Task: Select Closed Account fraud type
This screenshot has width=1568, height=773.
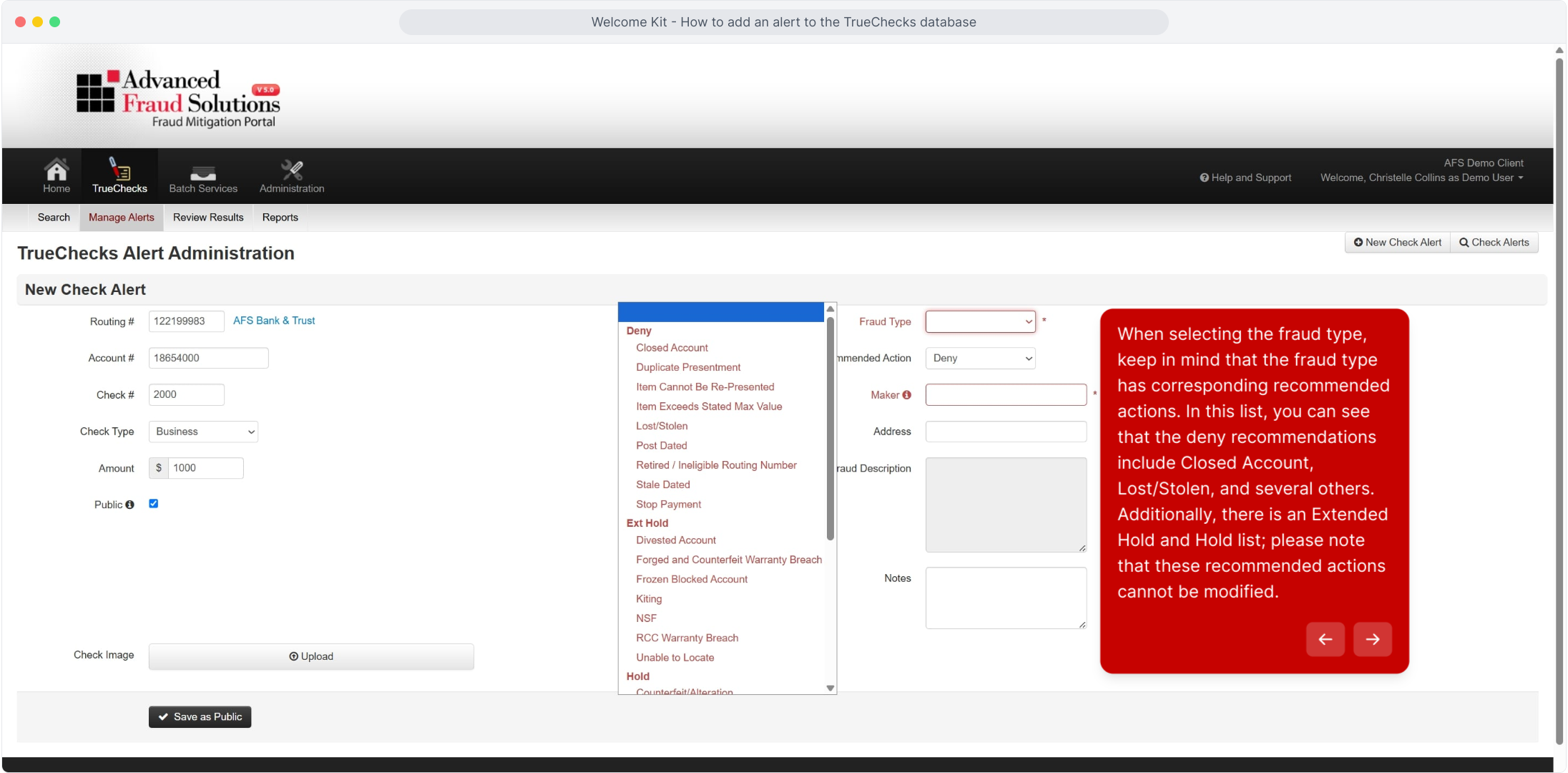Action: (x=672, y=348)
